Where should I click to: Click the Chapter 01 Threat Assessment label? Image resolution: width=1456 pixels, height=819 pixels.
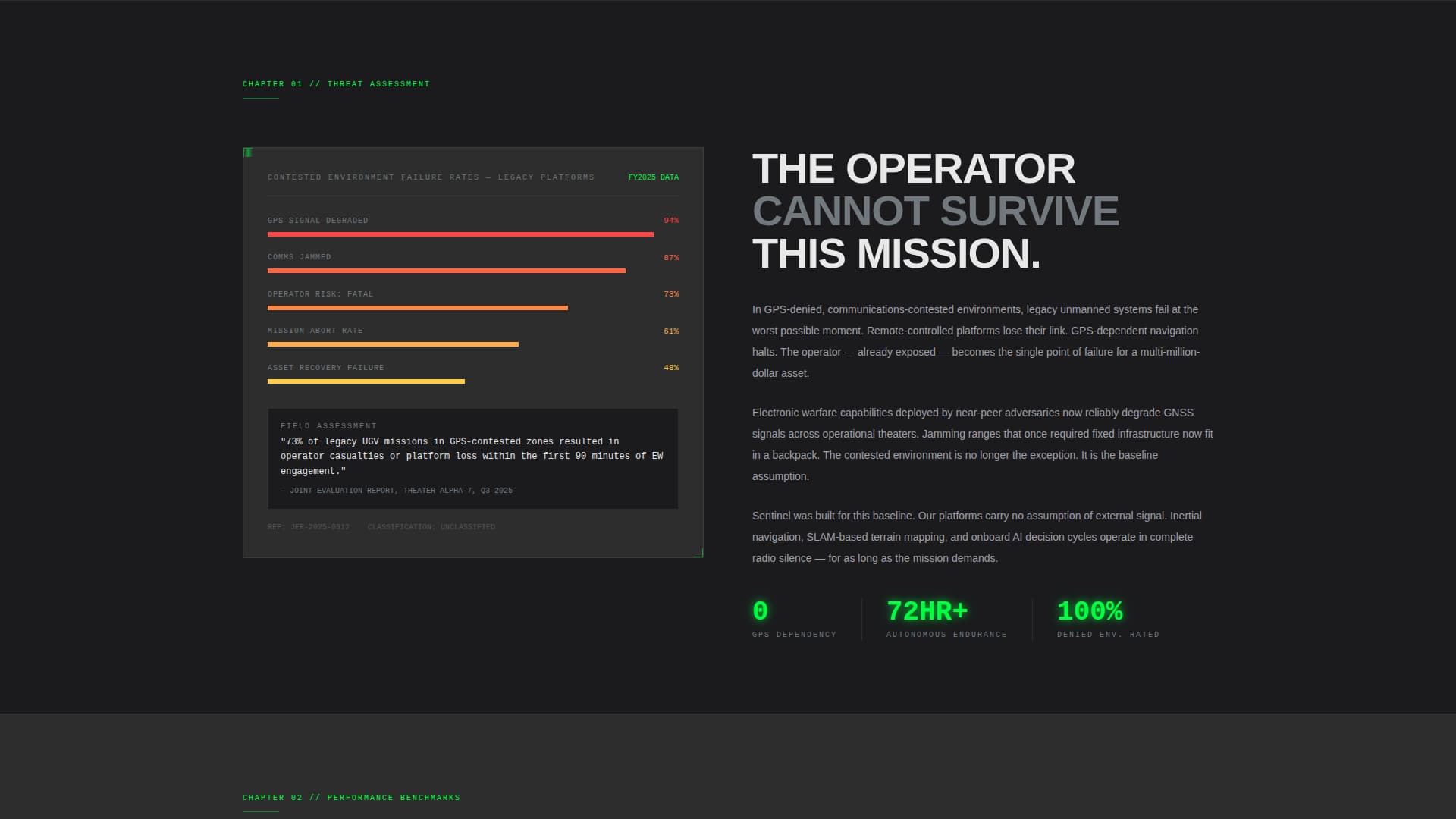(336, 84)
